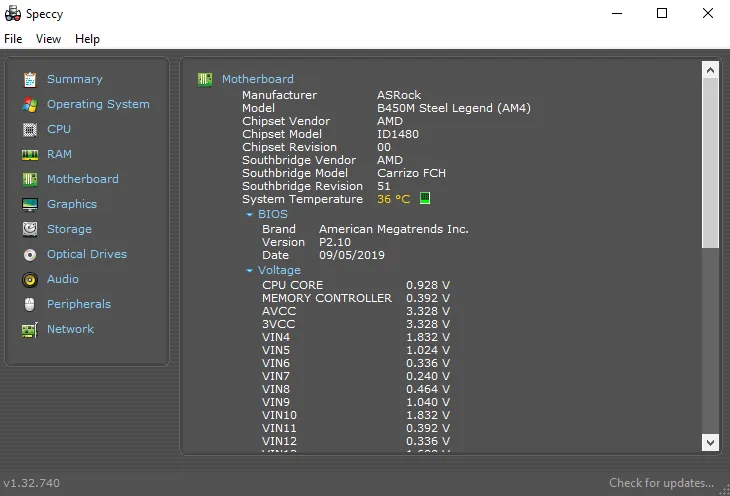Click the VIN7 voltage label
The width and height of the screenshot is (730, 496).
click(276, 376)
